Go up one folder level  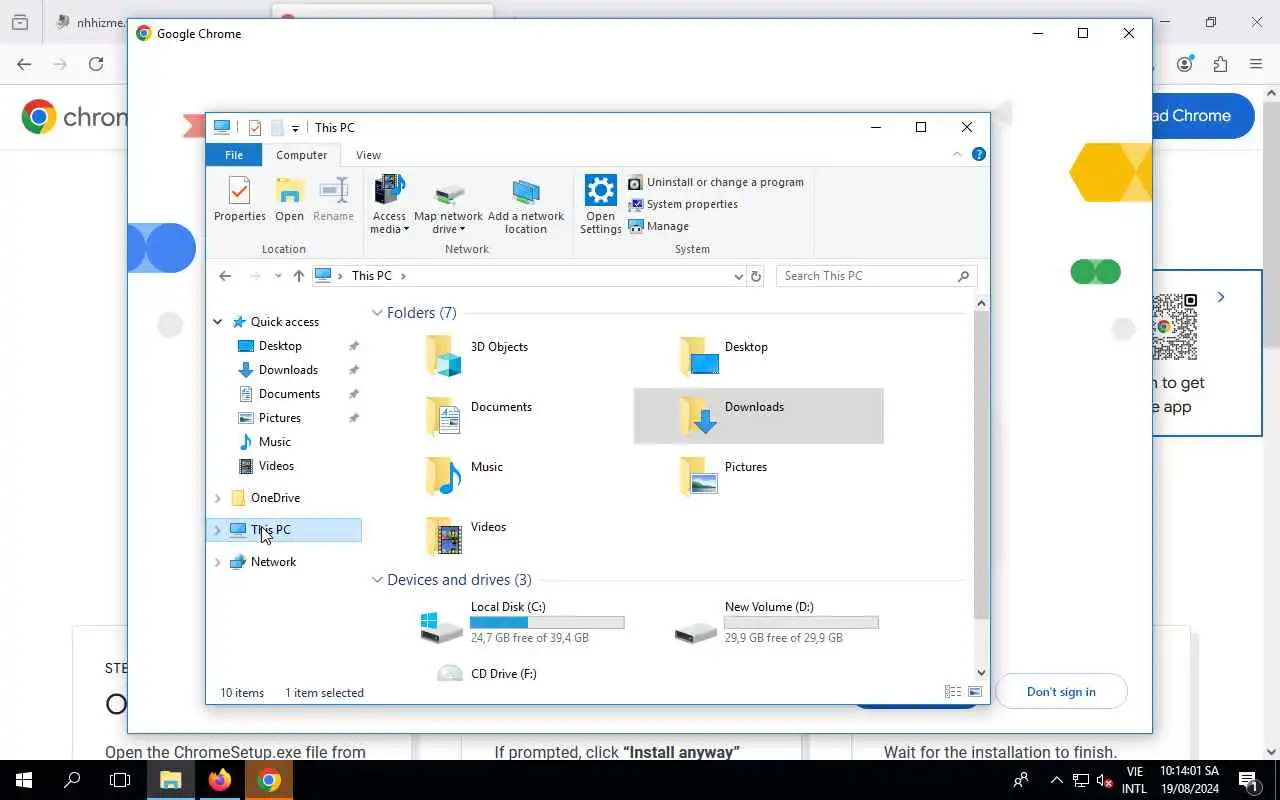click(298, 276)
